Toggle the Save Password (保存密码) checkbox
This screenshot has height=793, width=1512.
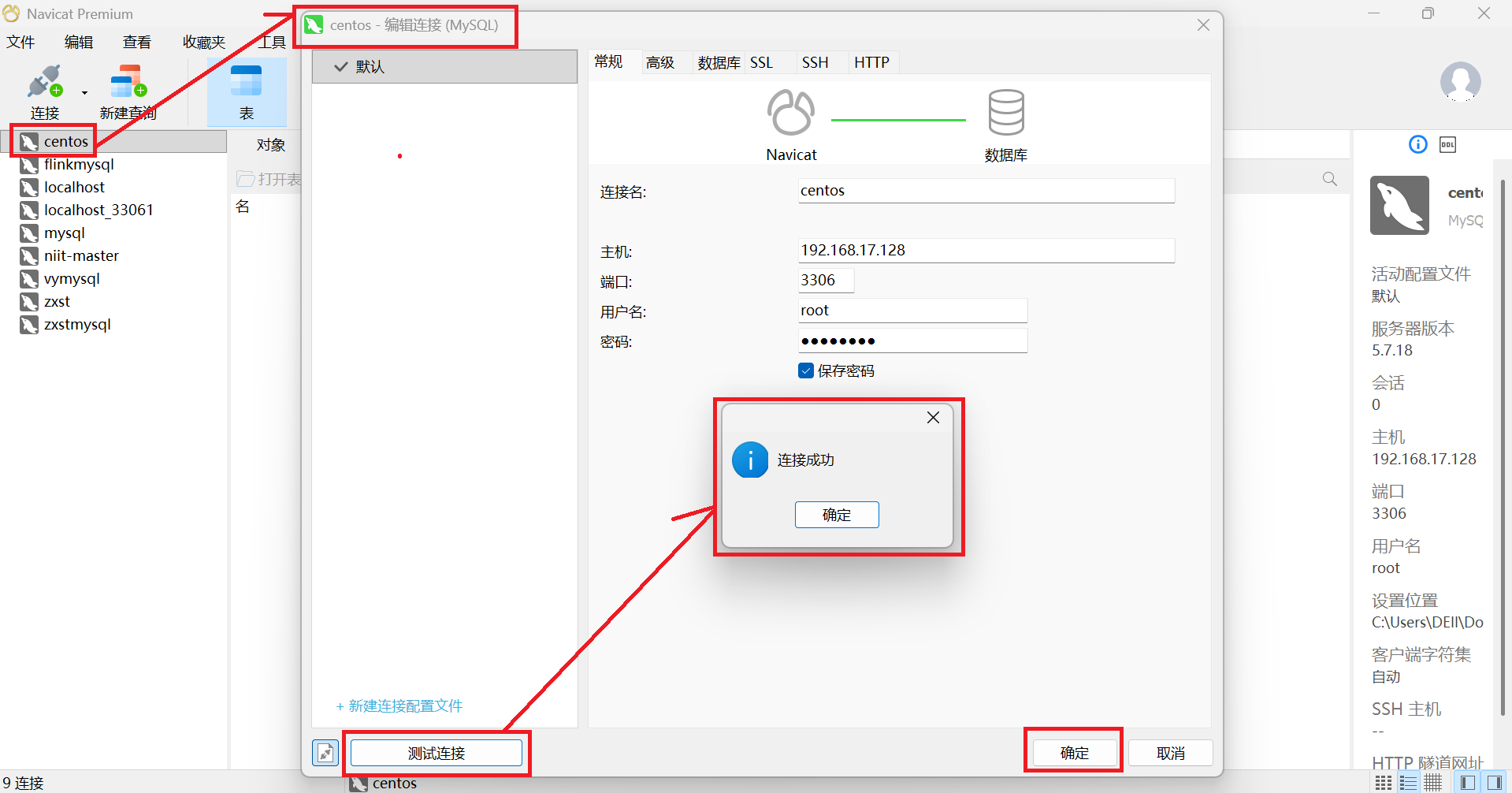pos(806,370)
